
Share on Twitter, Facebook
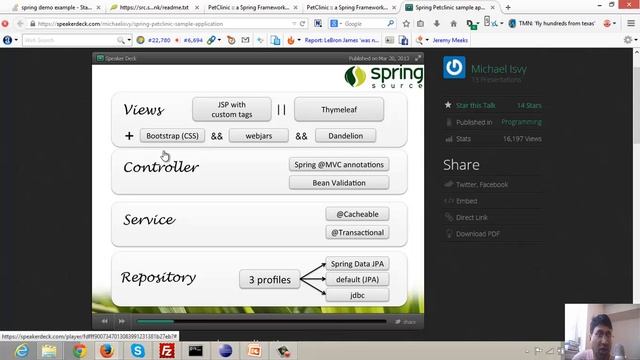(482, 184)
